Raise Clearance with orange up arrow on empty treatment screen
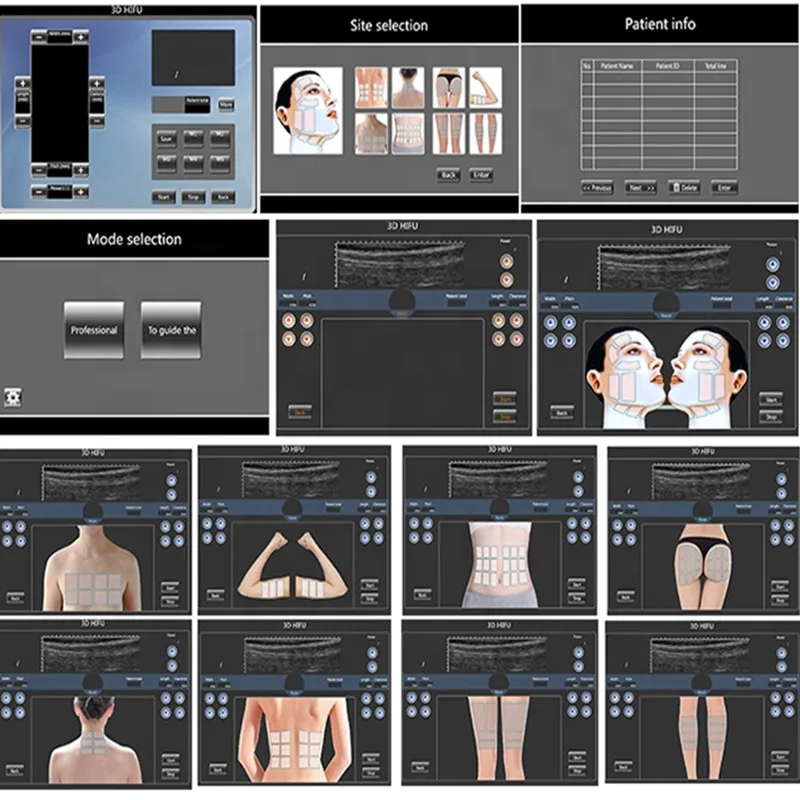This screenshot has width=800, height=800. [516, 320]
